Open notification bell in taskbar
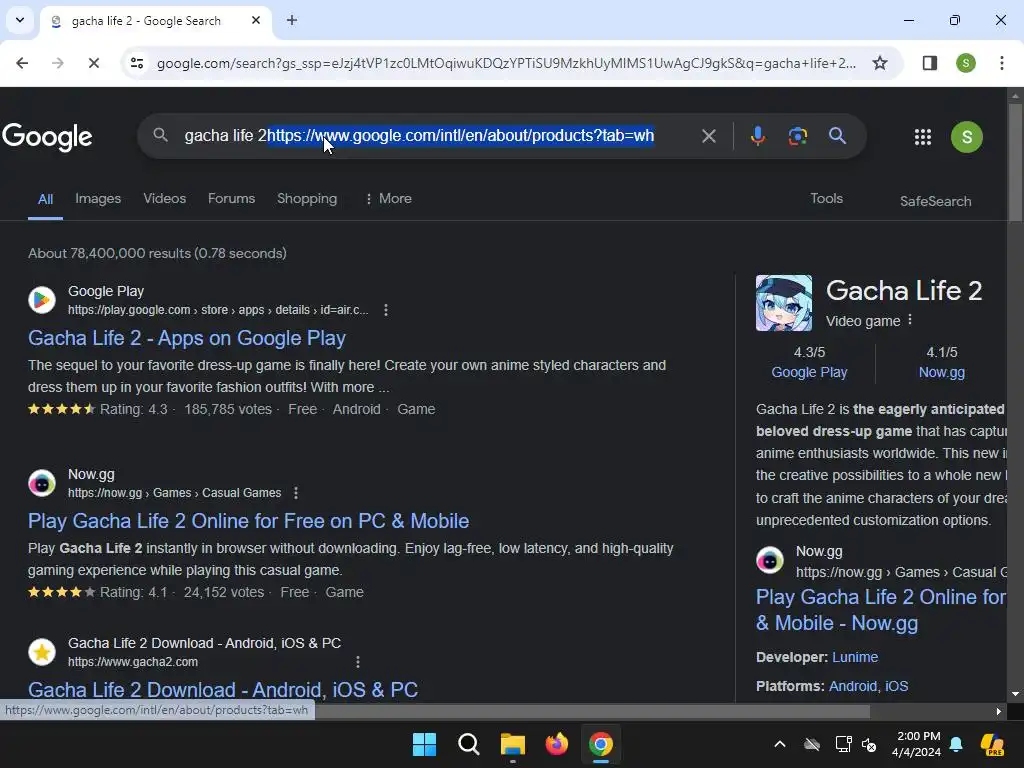Image resolution: width=1024 pixels, height=768 pixels. (x=956, y=744)
